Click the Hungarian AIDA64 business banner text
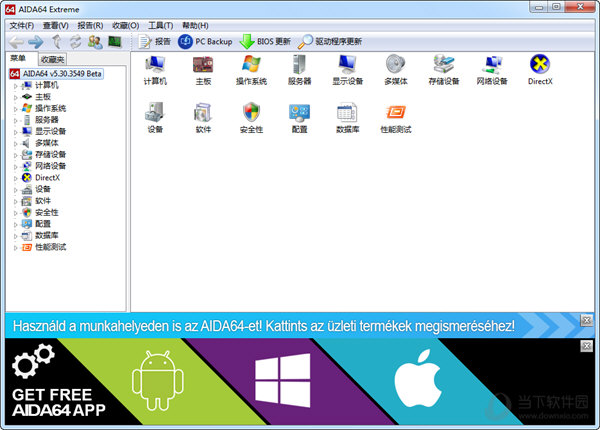This screenshot has width=600, height=430. coord(264,326)
